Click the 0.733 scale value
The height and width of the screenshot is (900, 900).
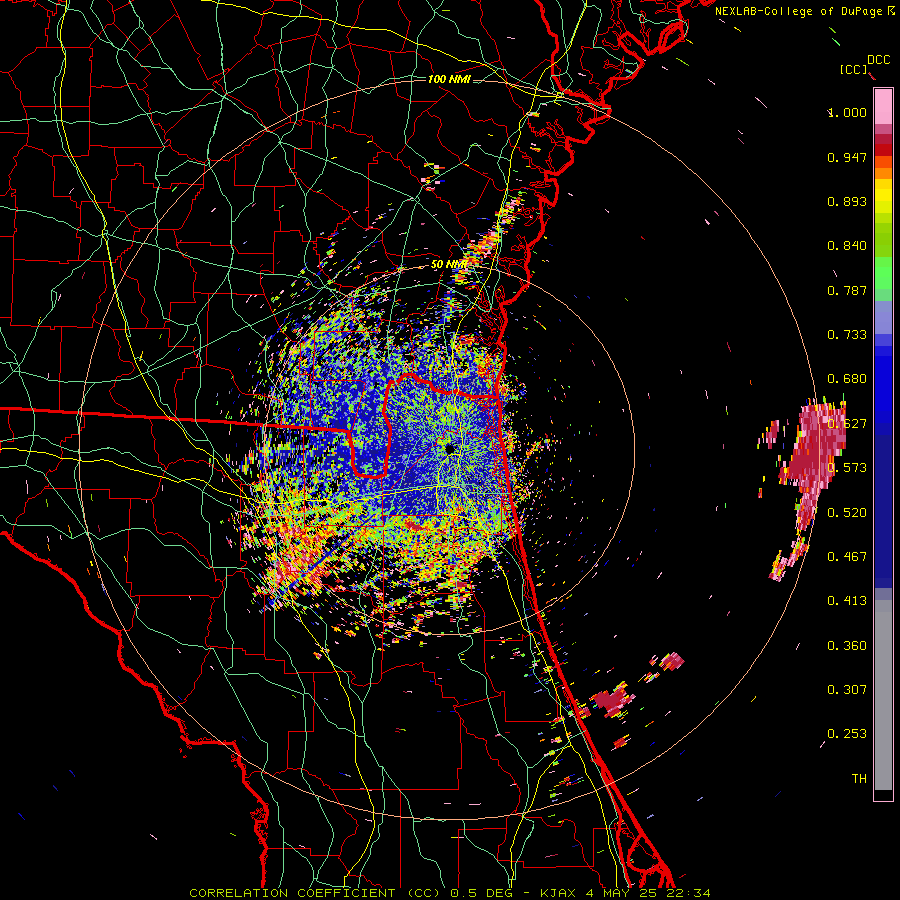click(x=847, y=335)
